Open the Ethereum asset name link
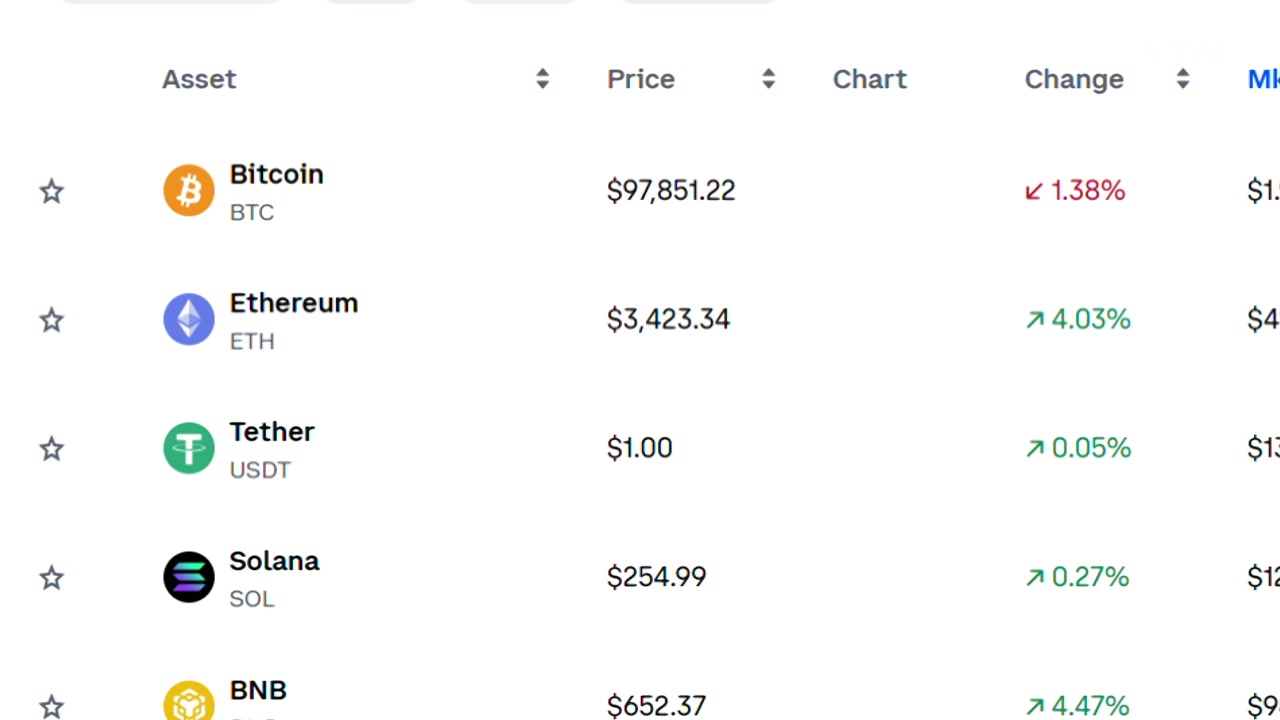Screen dimensions: 1280x720 [x=293, y=304]
